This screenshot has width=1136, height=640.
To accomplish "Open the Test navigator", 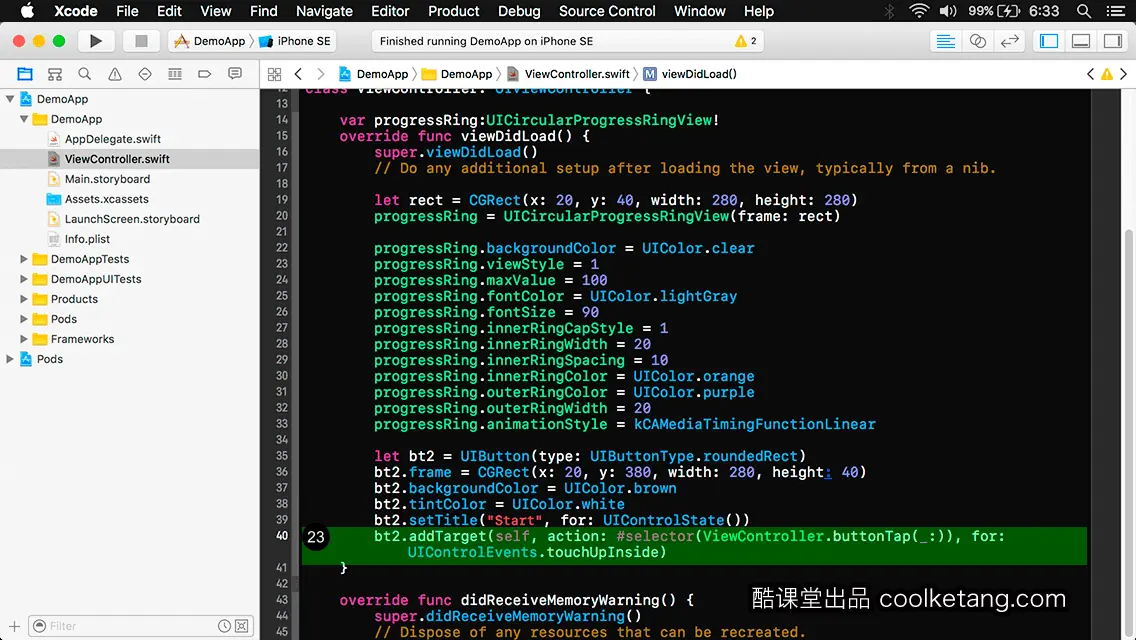I will 145,74.
